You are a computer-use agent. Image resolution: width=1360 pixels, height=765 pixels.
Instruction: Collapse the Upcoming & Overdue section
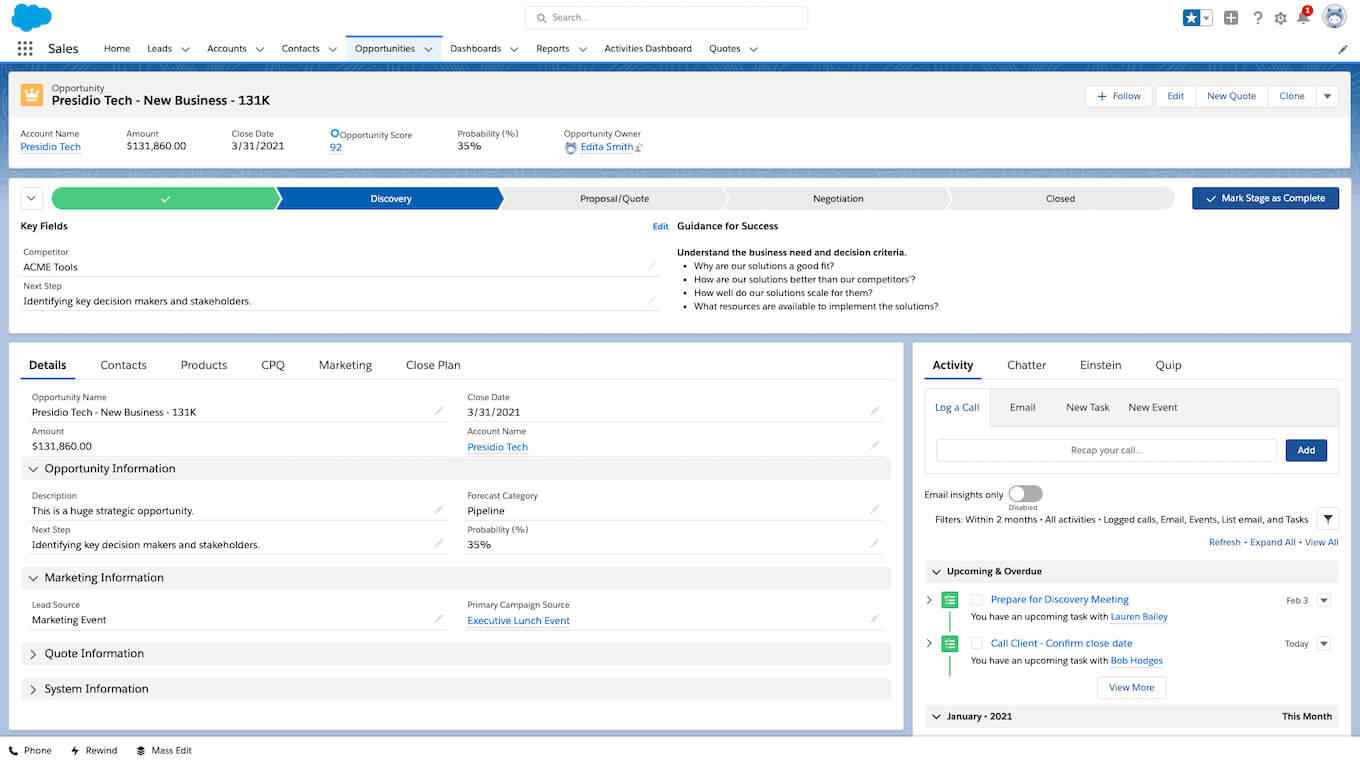click(x=936, y=572)
